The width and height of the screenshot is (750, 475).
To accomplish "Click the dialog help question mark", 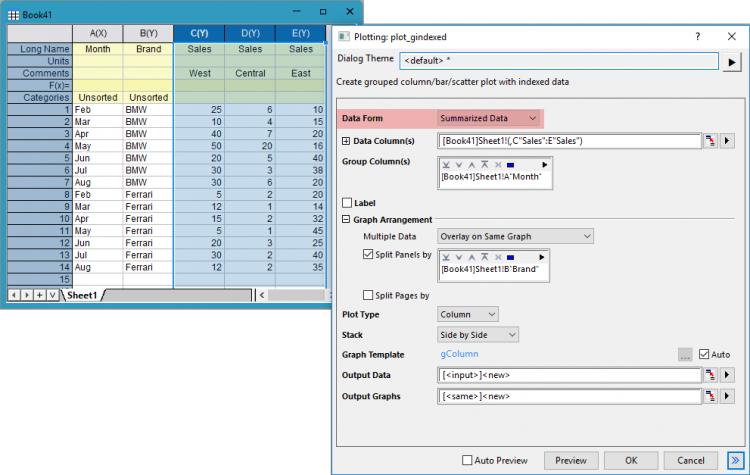I will [x=697, y=36].
